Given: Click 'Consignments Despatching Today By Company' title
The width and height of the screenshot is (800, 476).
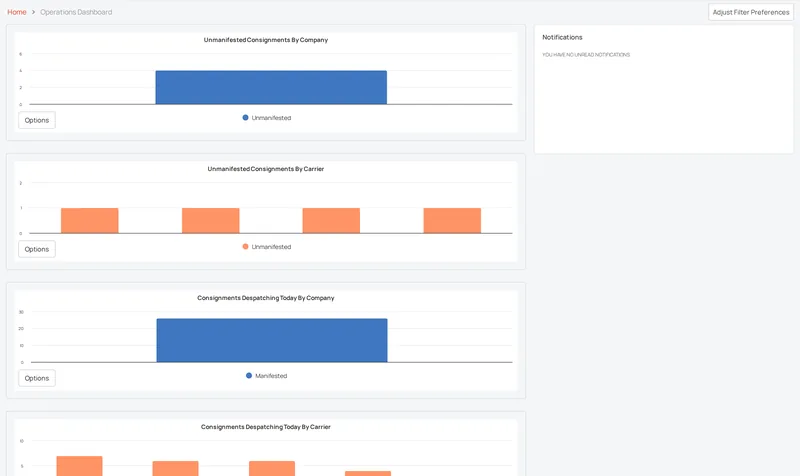Looking at the screenshot, I should click(266, 298).
